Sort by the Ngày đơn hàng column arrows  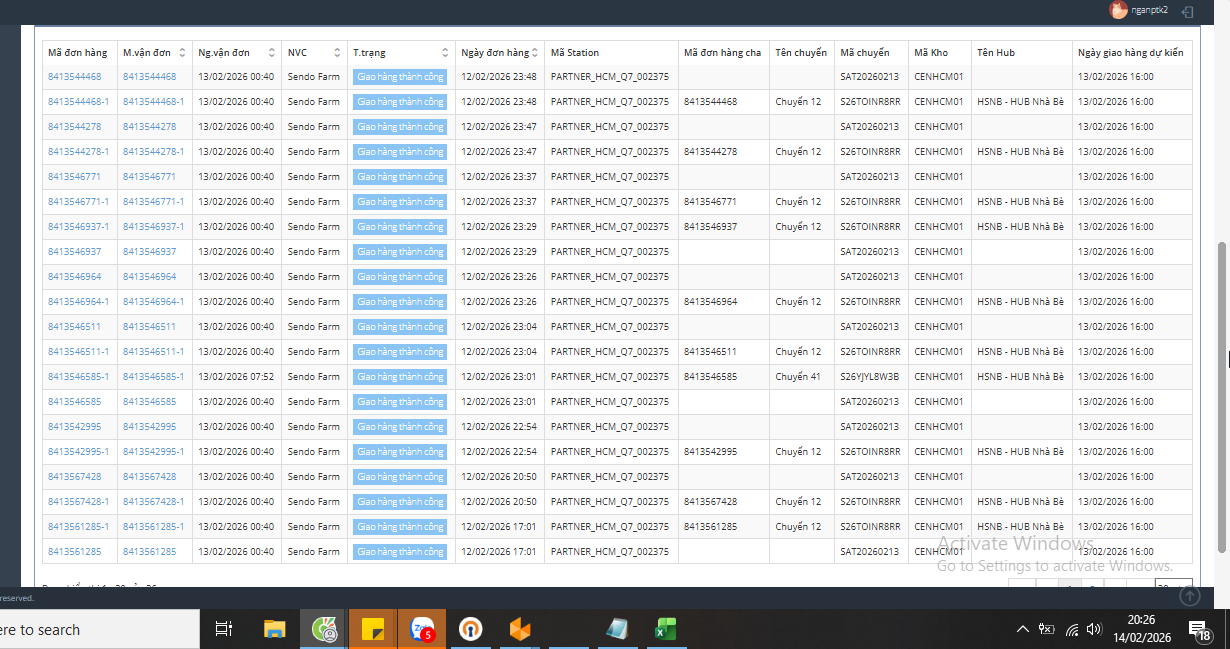click(x=535, y=53)
